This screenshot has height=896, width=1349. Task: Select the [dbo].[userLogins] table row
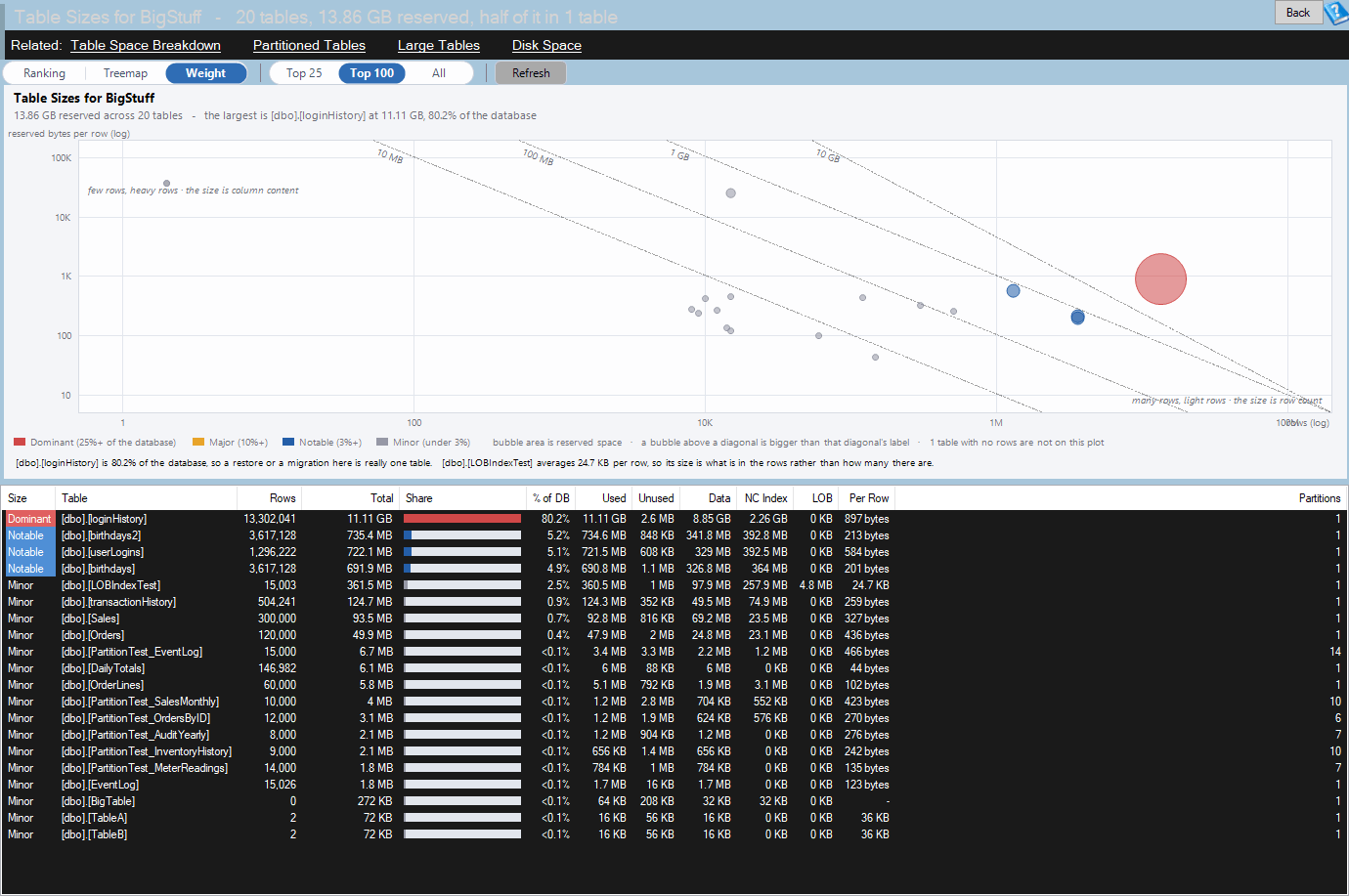(674, 552)
